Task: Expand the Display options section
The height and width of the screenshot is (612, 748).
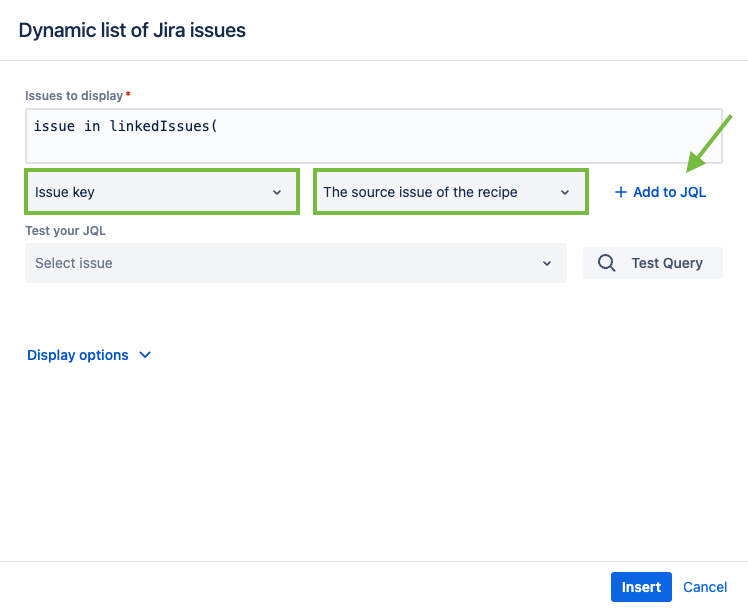Action: pos(78,355)
